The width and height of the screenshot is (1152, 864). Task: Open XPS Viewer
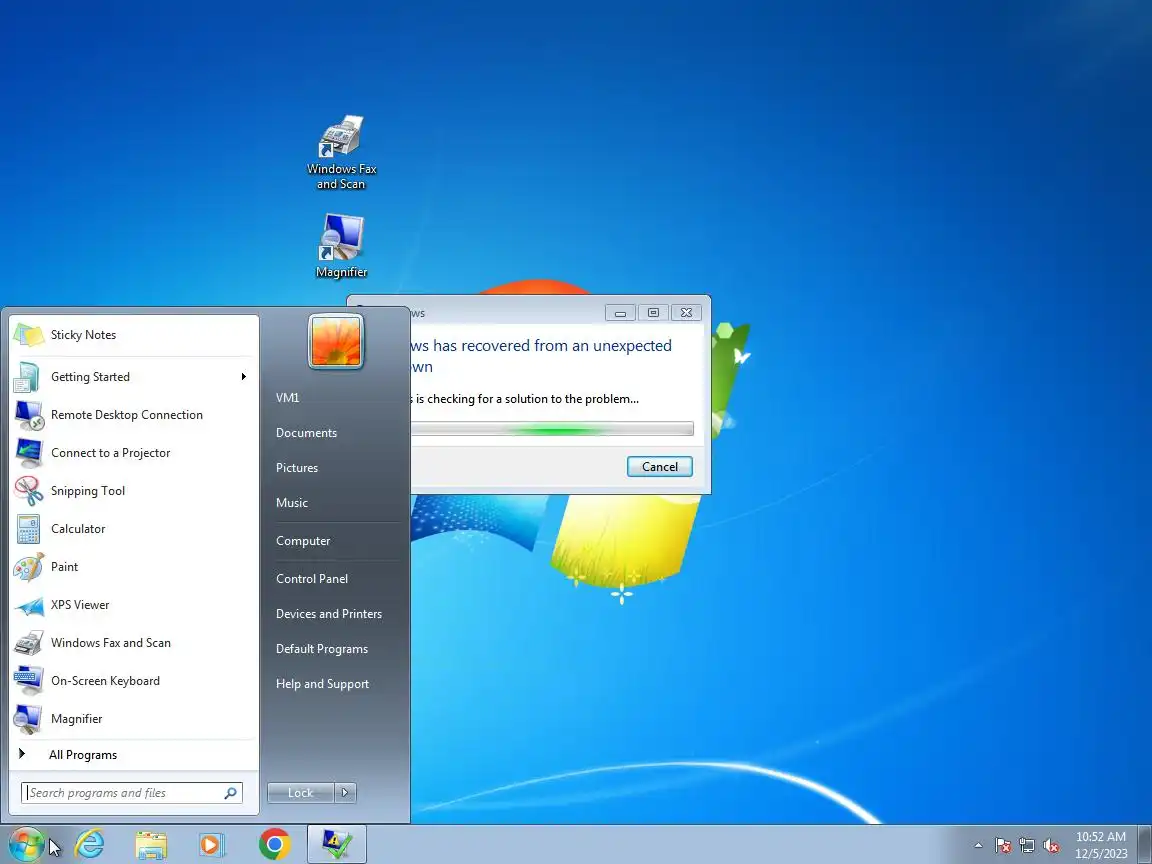(134, 605)
